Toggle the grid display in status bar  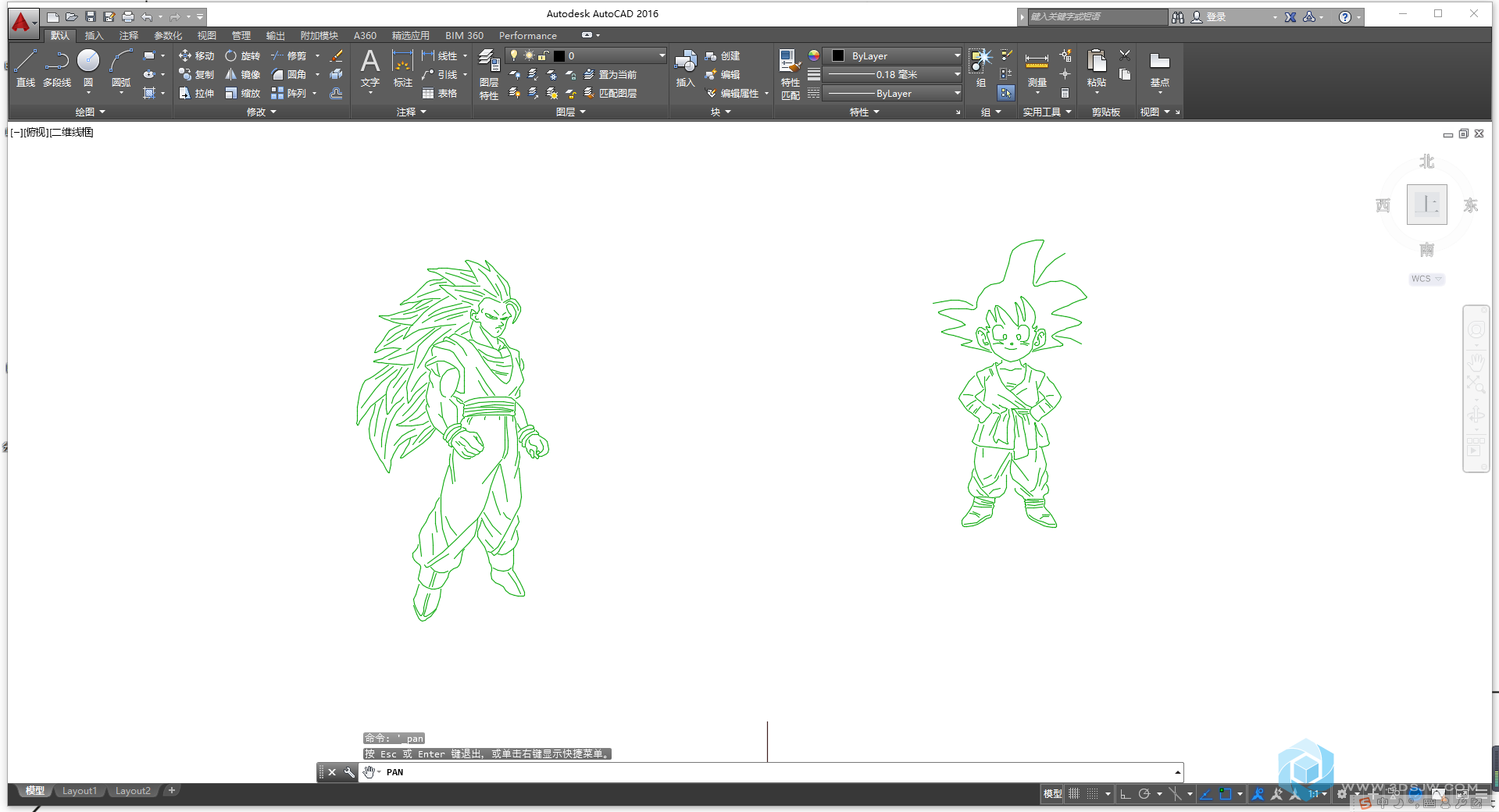click(x=1074, y=793)
